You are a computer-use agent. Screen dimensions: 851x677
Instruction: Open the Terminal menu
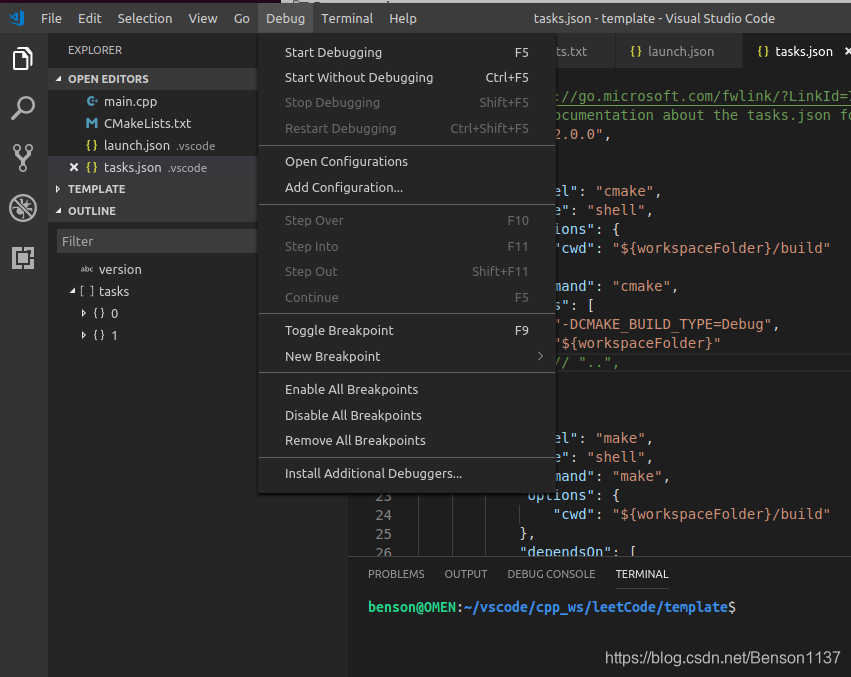347,18
